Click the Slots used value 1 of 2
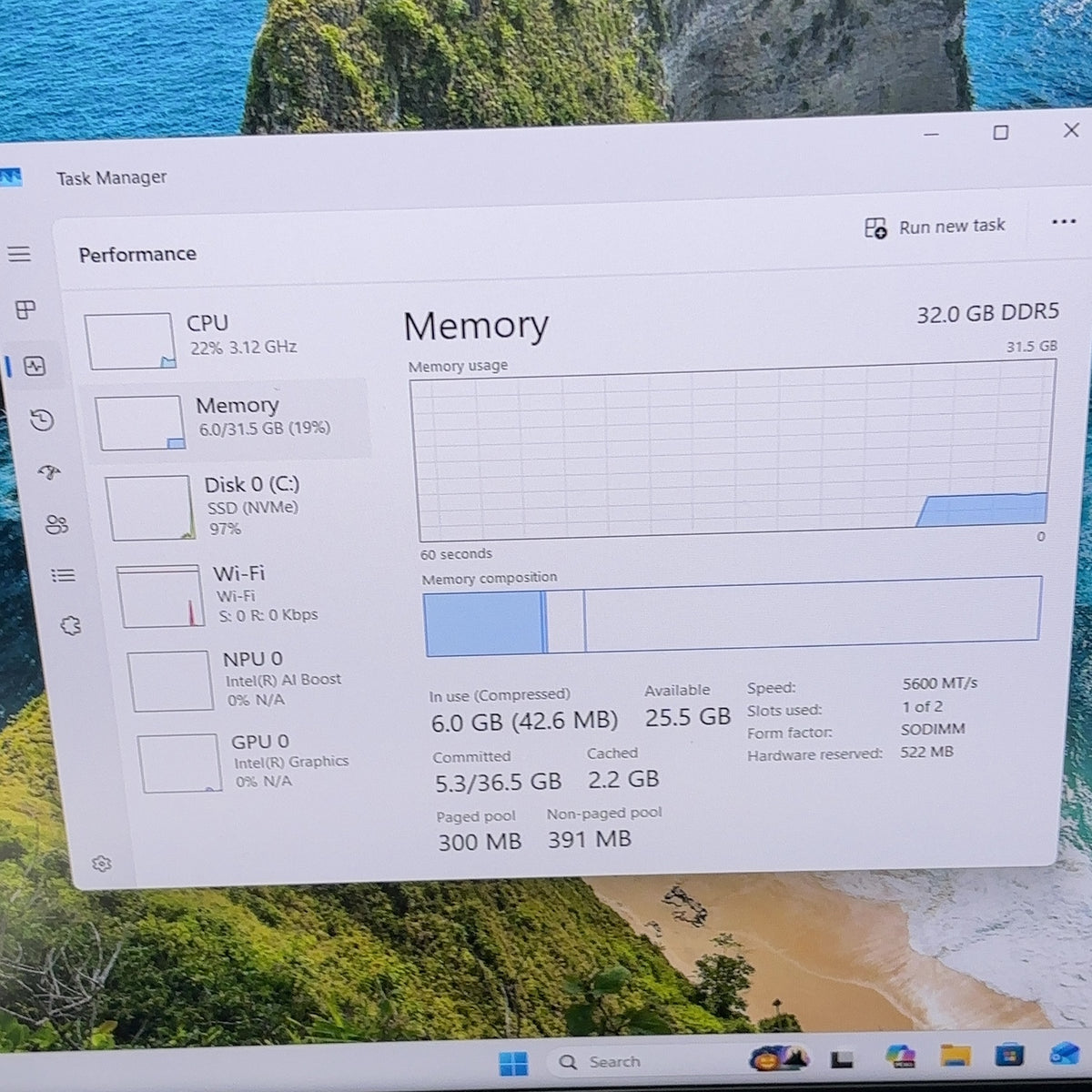The height and width of the screenshot is (1092, 1092). pyautogui.click(x=923, y=706)
